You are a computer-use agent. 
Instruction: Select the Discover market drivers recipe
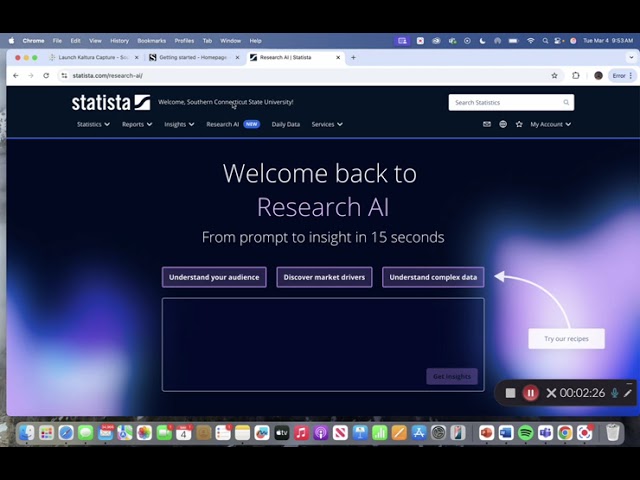324,277
